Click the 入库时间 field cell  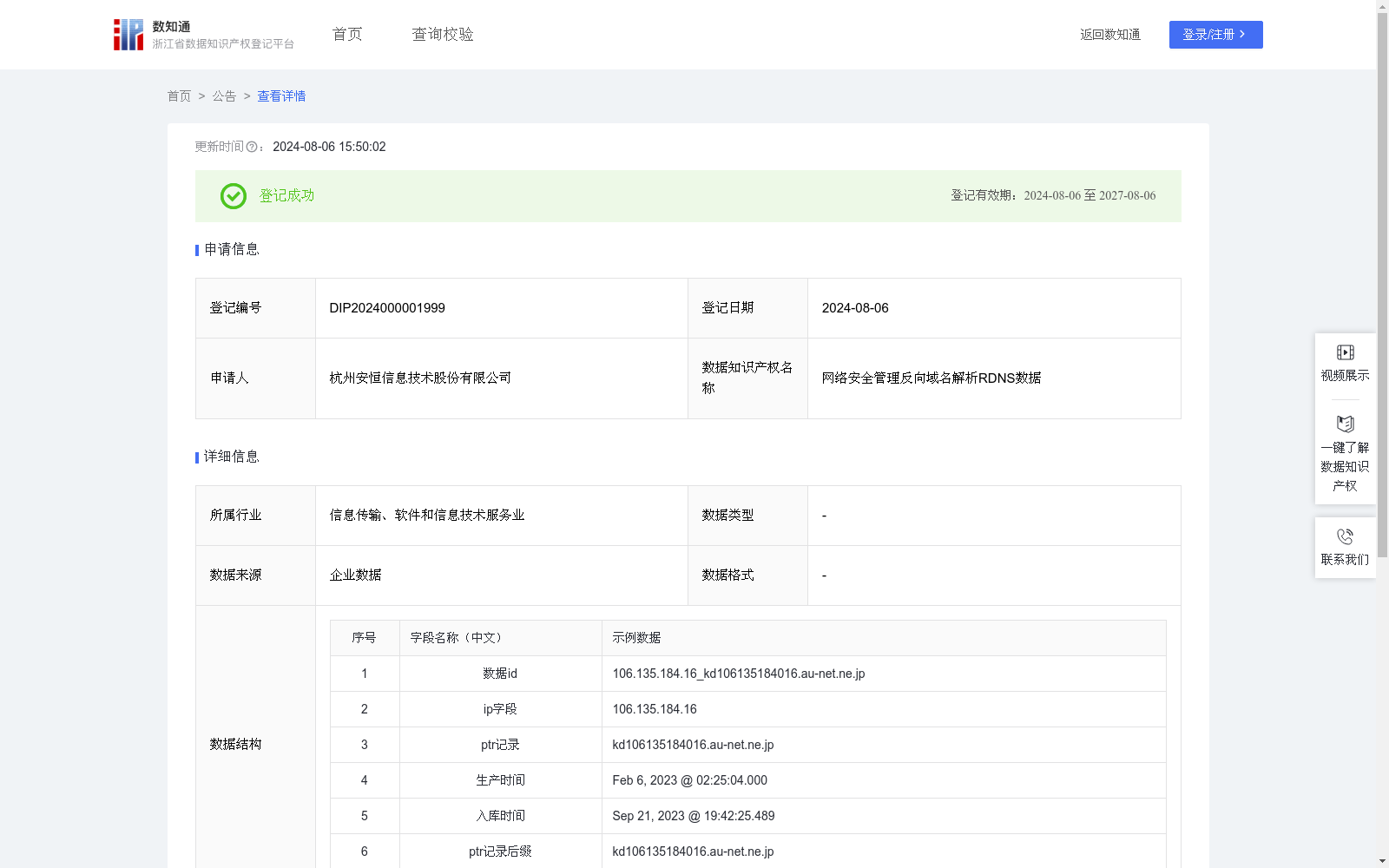(x=500, y=816)
